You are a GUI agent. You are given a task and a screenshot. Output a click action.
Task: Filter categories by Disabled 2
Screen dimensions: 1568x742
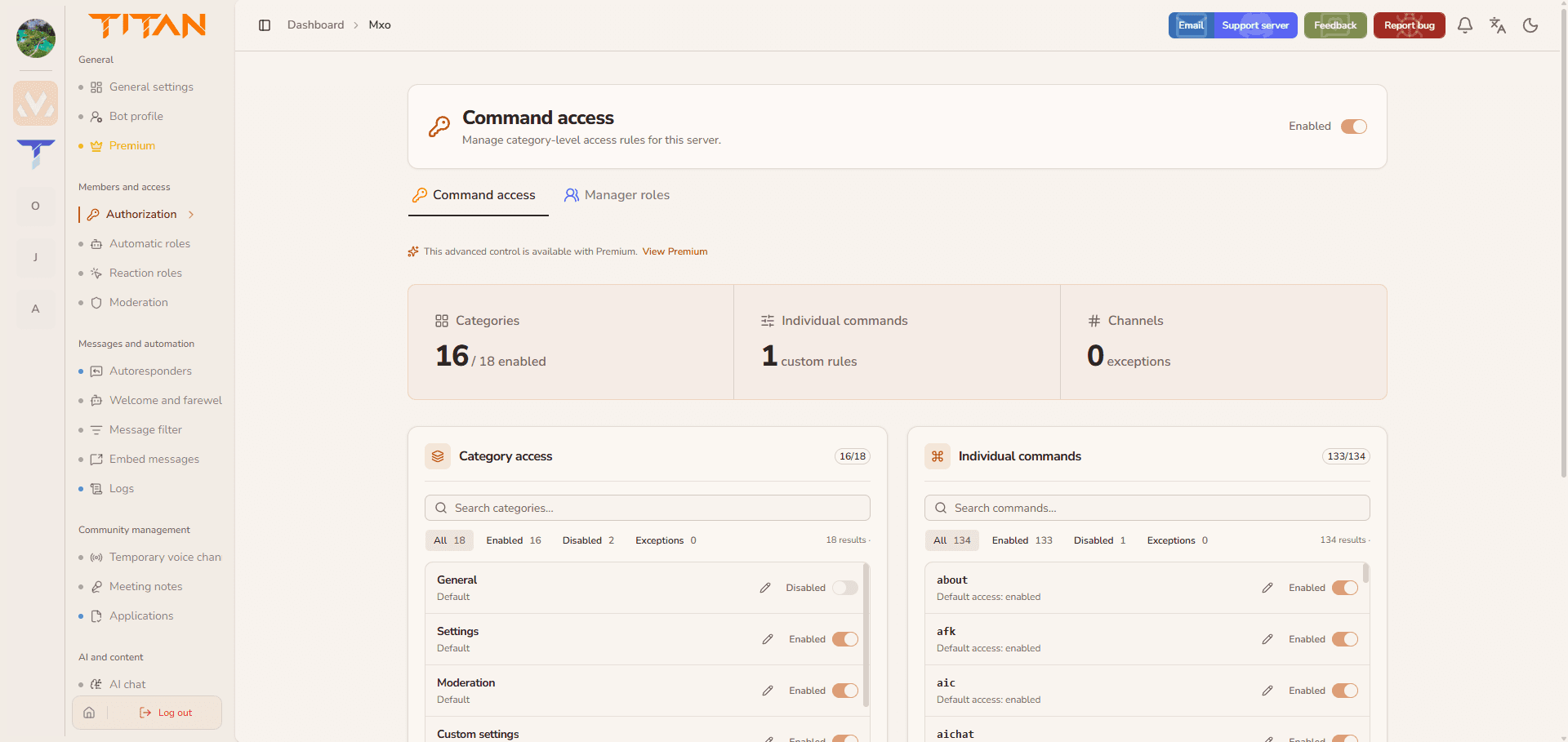[588, 540]
